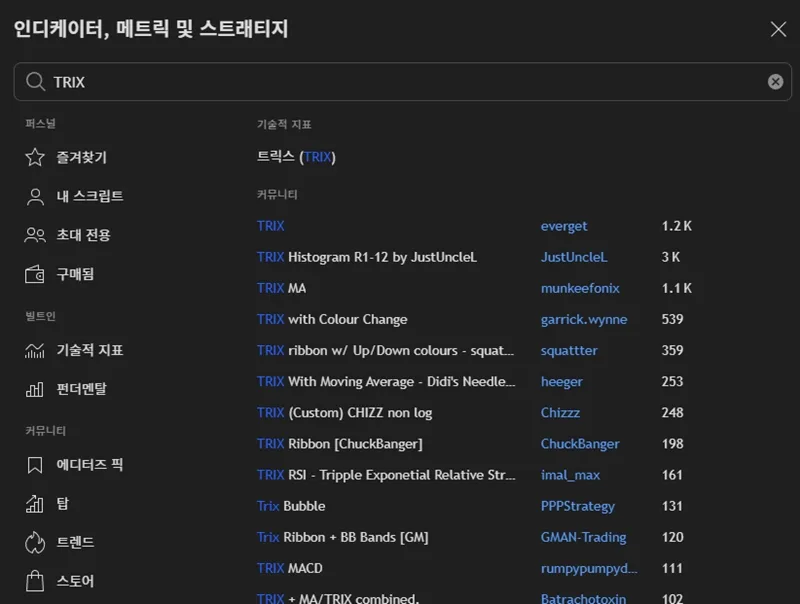Select the TRIX MACD script
This screenshot has height=604, width=800.
tap(289, 568)
